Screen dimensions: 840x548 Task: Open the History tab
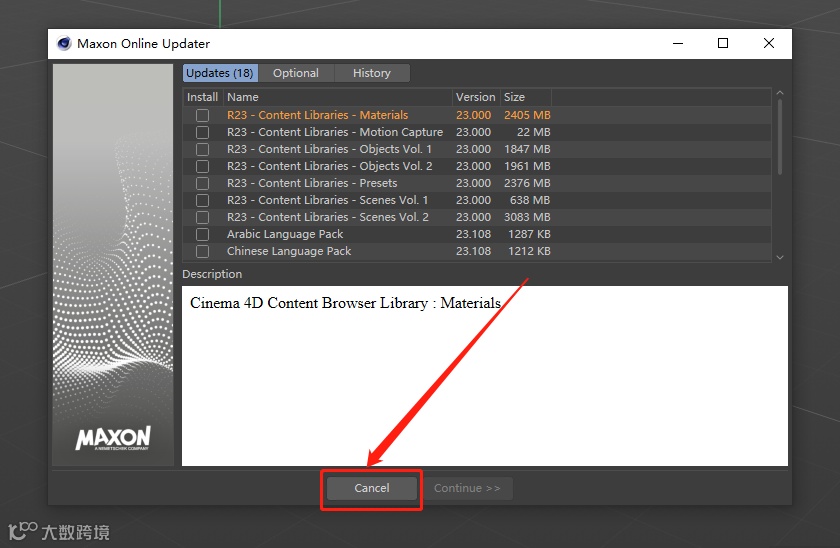click(372, 73)
